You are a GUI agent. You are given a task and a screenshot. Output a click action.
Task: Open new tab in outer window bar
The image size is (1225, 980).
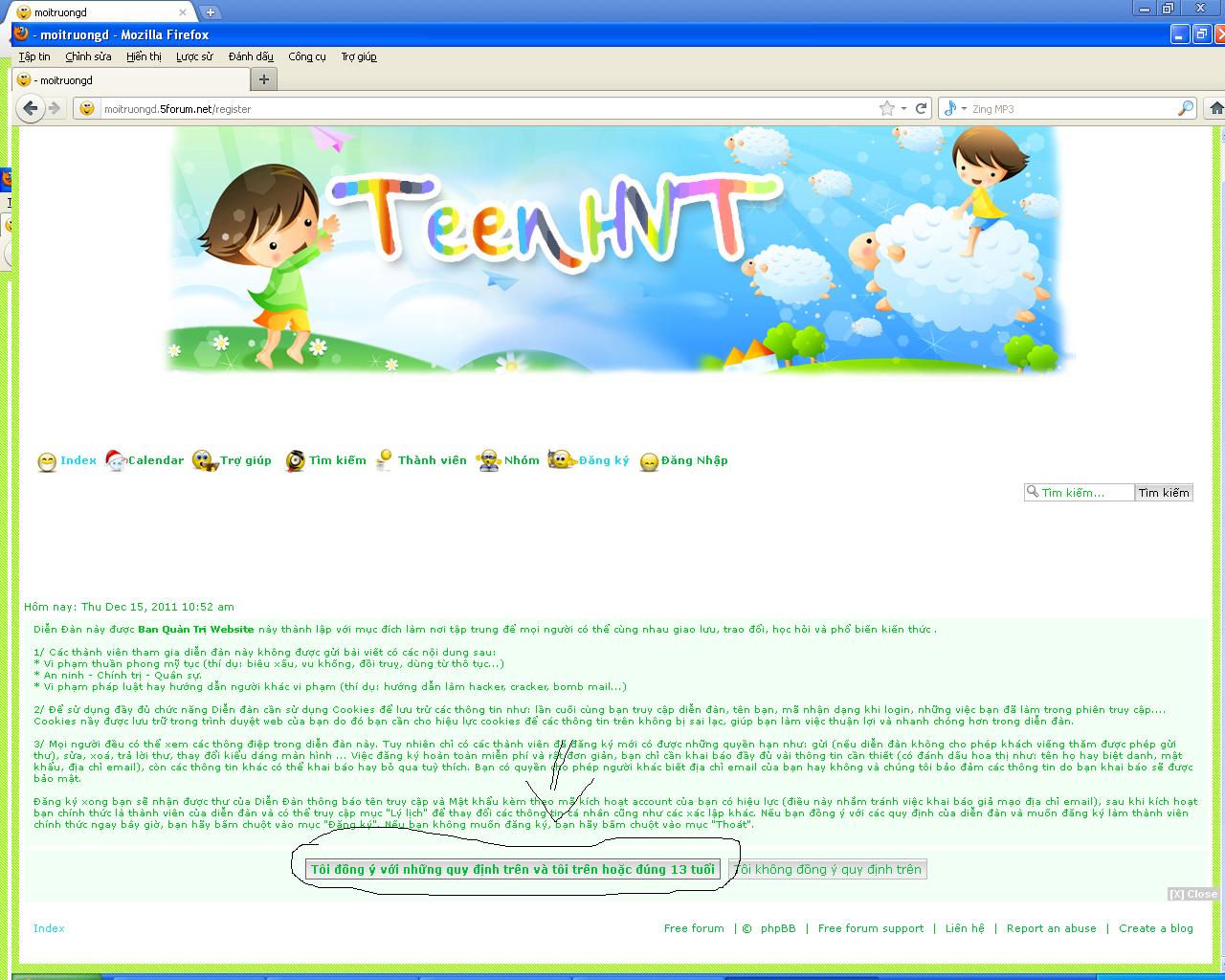coord(211,11)
